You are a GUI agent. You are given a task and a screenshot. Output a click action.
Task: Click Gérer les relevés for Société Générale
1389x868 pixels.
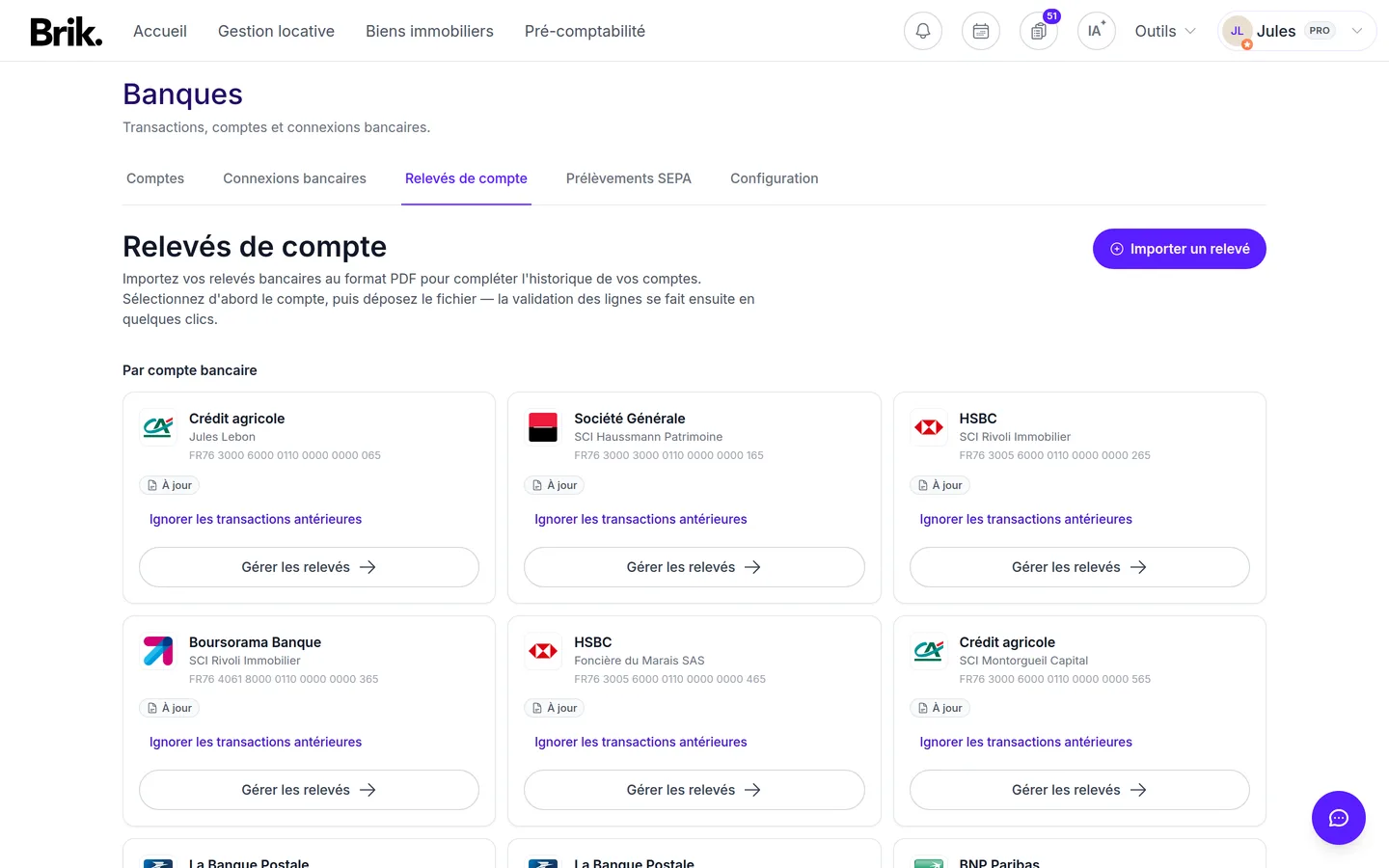coord(694,567)
